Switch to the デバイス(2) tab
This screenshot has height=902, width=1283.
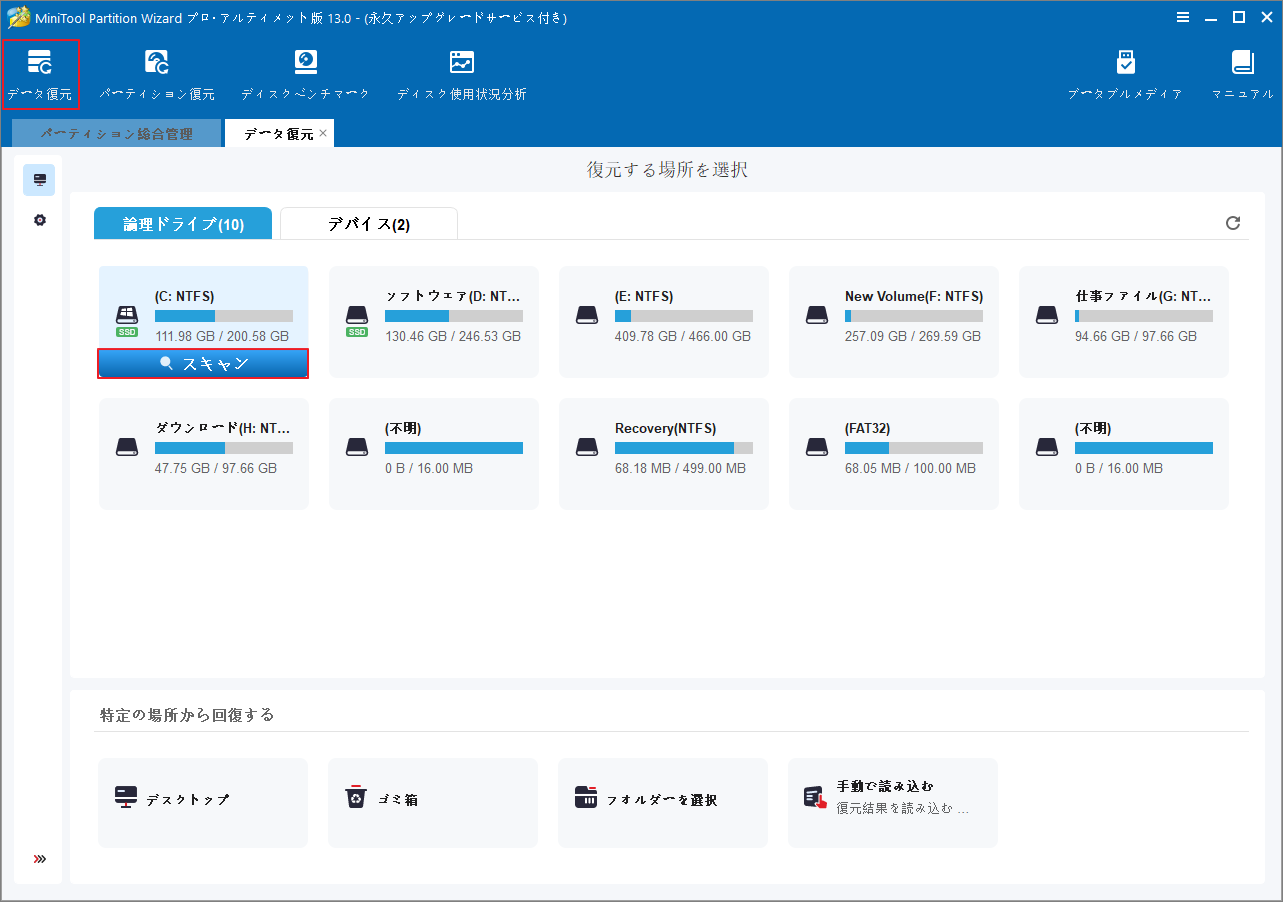[368, 223]
